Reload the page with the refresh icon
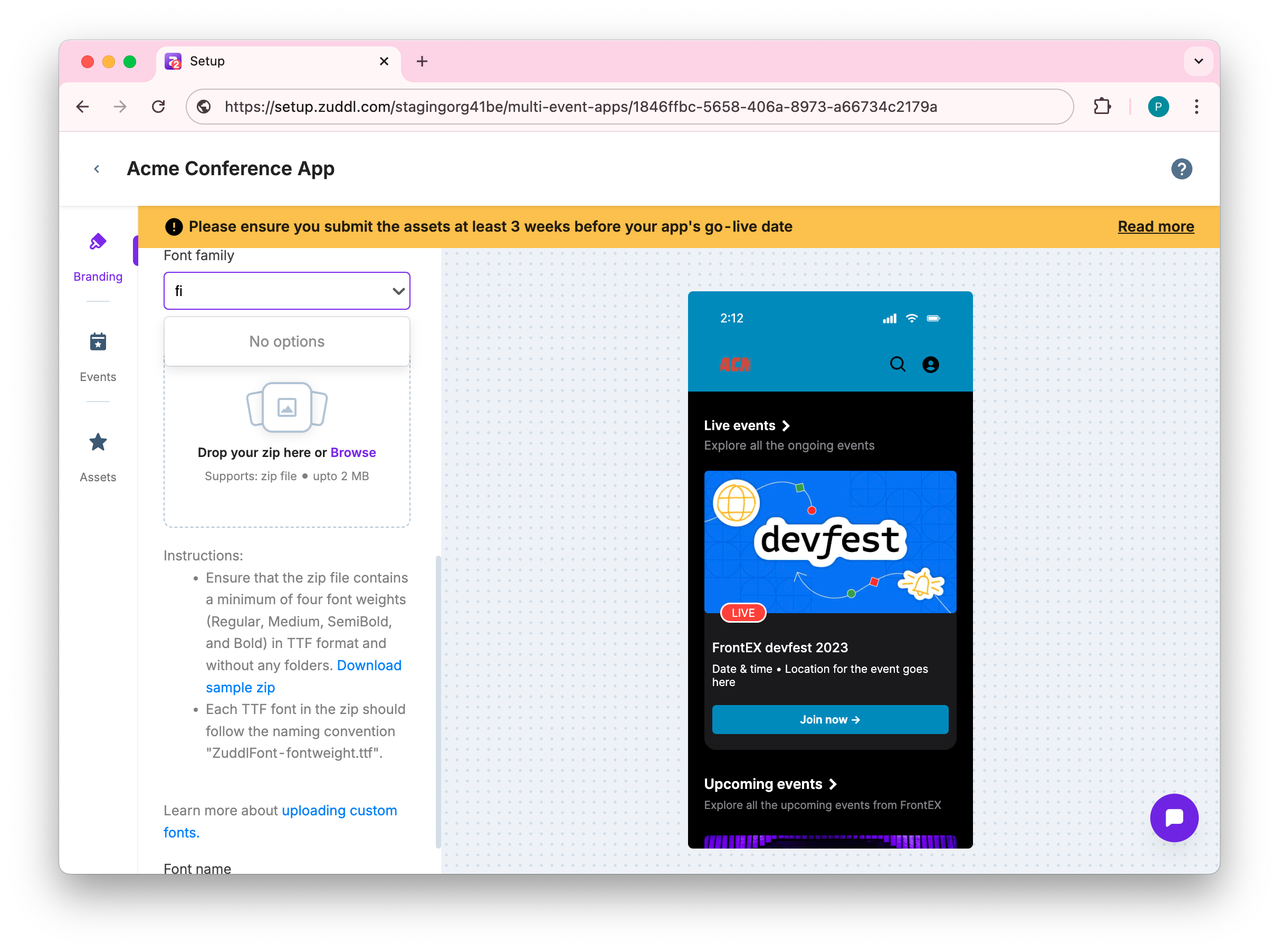The height and width of the screenshot is (952, 1279). click(158, 107)
